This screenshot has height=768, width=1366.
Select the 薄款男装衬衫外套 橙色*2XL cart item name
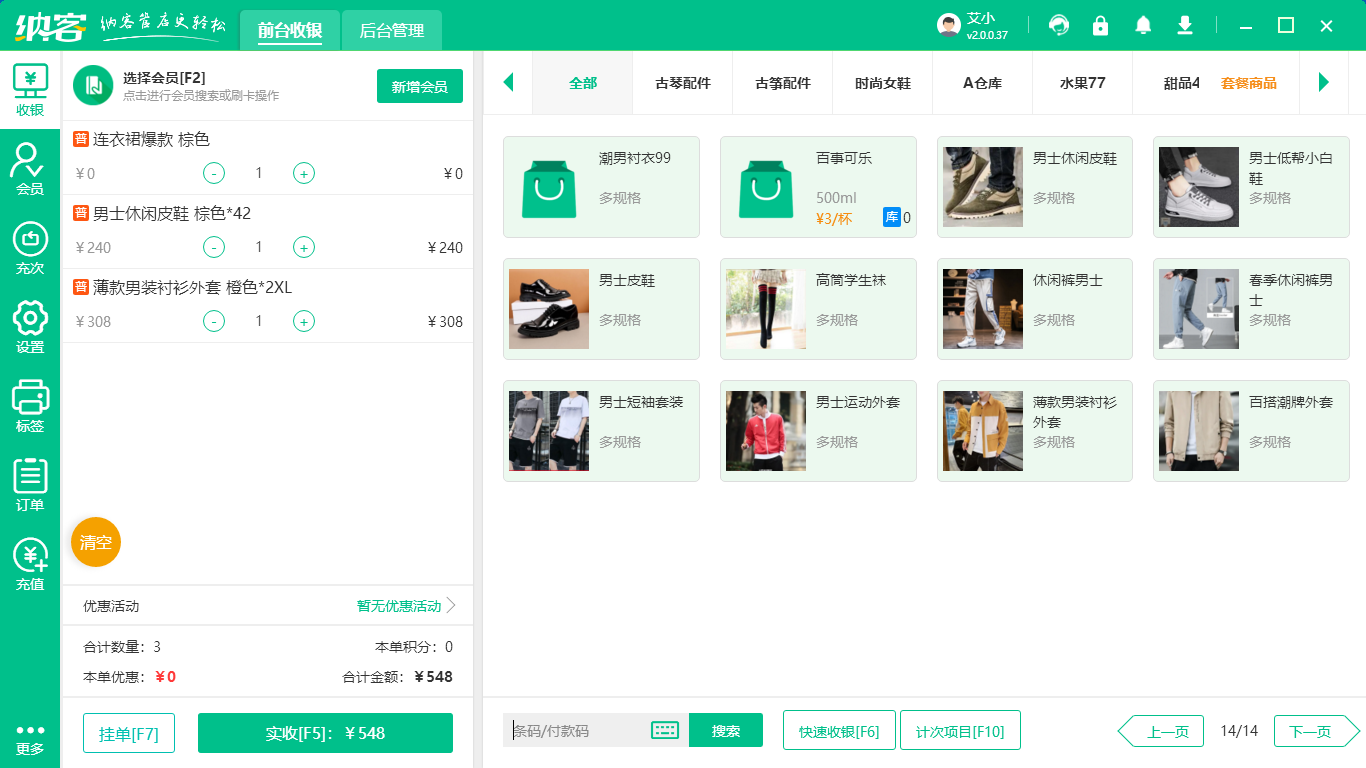tap(192, 287)
